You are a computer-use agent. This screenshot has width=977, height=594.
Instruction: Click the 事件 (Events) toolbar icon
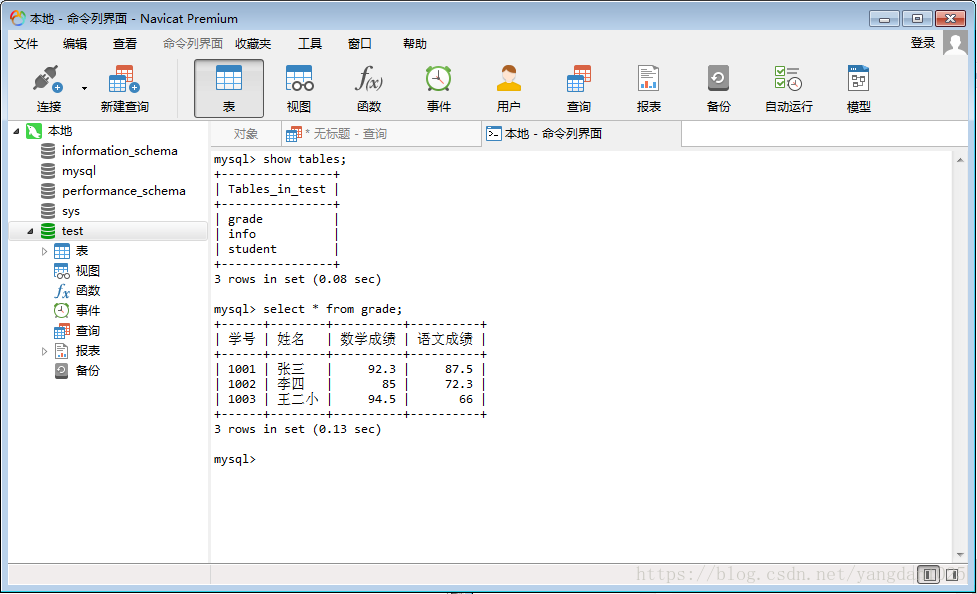[x=438, y=87]
